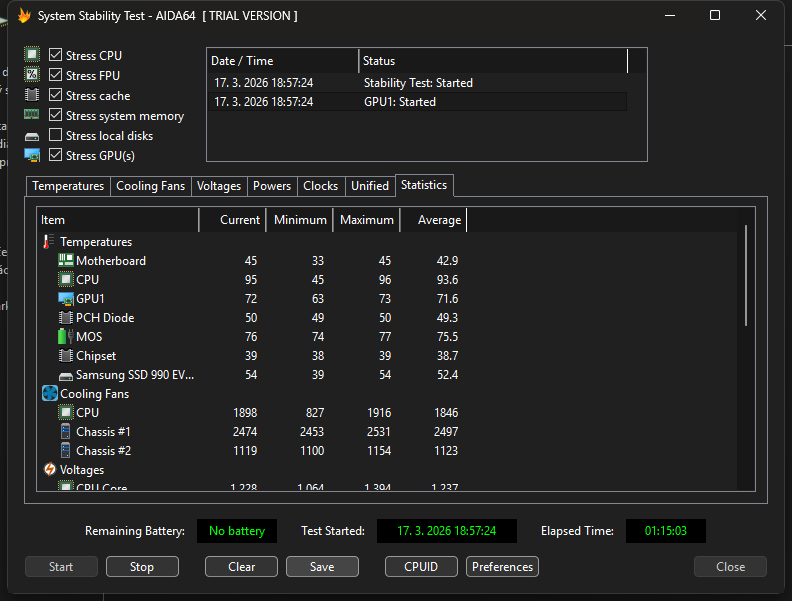Click the AIDA64 flame icon in title bar
792x601 pixels.
[x=24, y=16]
